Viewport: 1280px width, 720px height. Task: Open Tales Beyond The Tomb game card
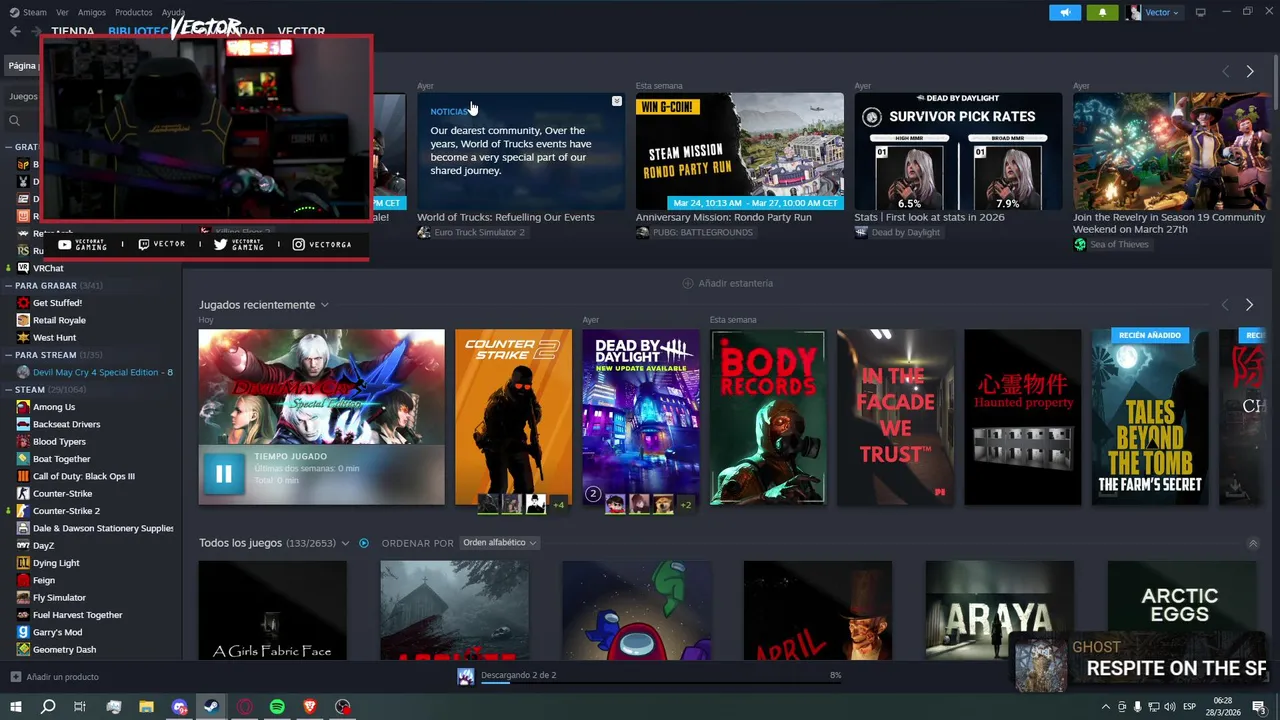pyautogui.click(x=1150, y=417)
